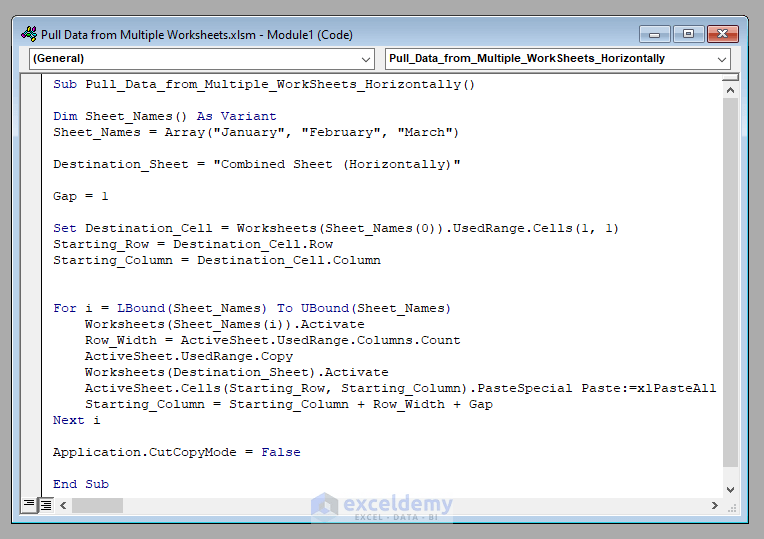Click the text "Array("January", "February", "March")"
Screen dimensions: 764x539
coord(312,133)
